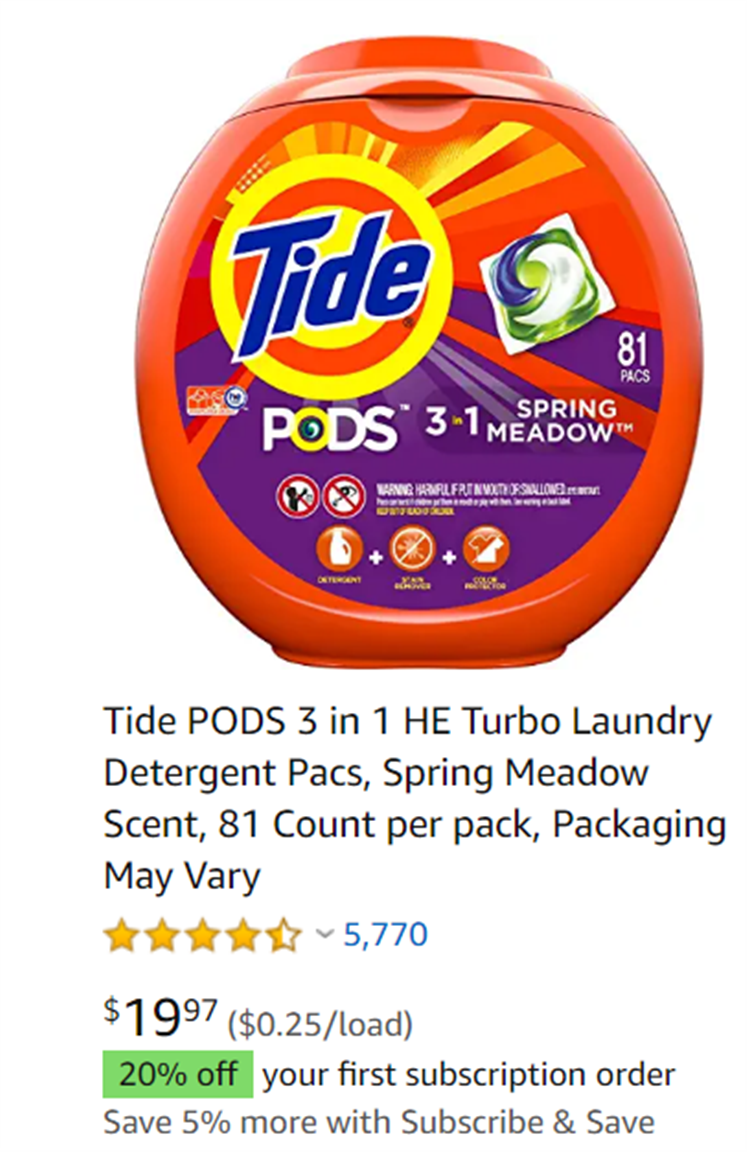Click the white PODS wordmark on the label
The image size is (747, 1152).
330,431
